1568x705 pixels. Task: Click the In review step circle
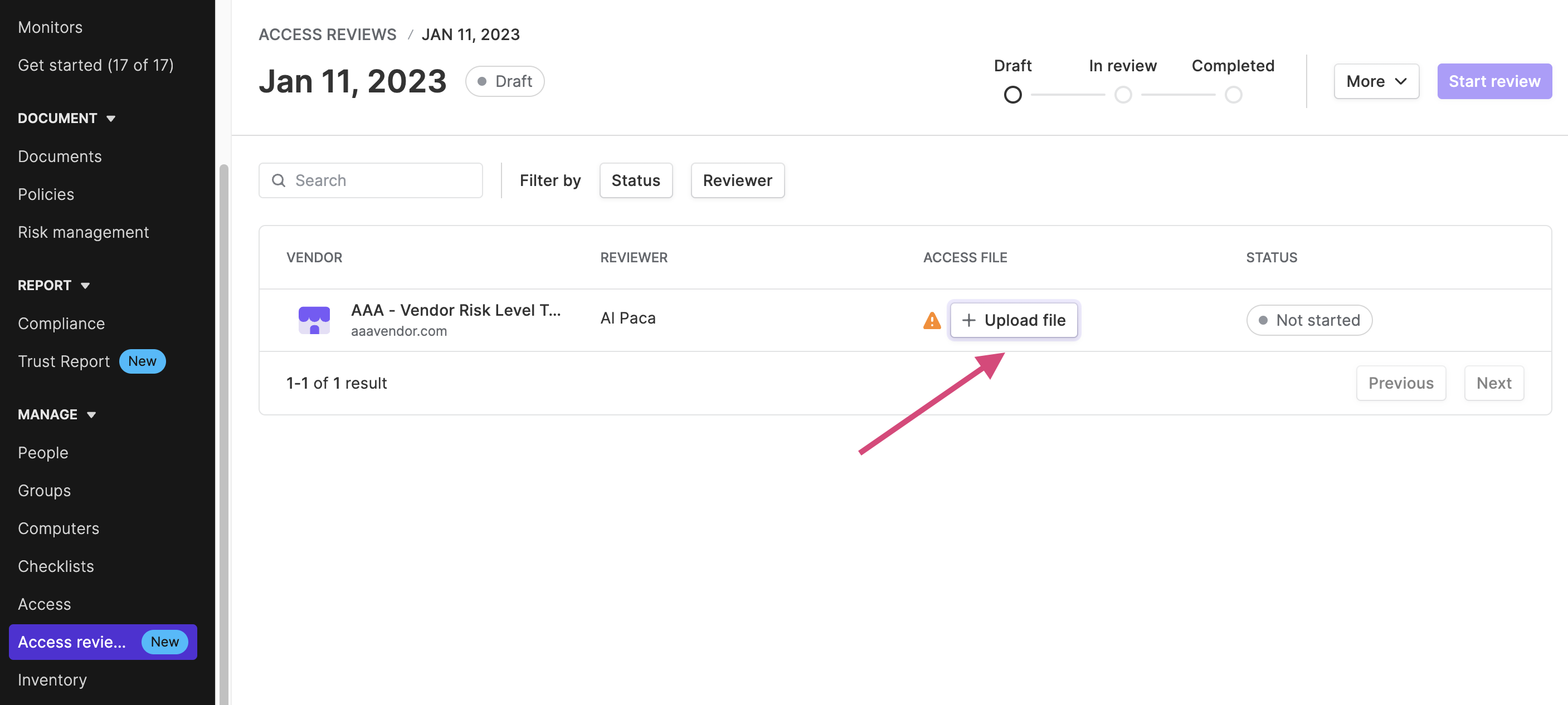[x=1122, y=95]
